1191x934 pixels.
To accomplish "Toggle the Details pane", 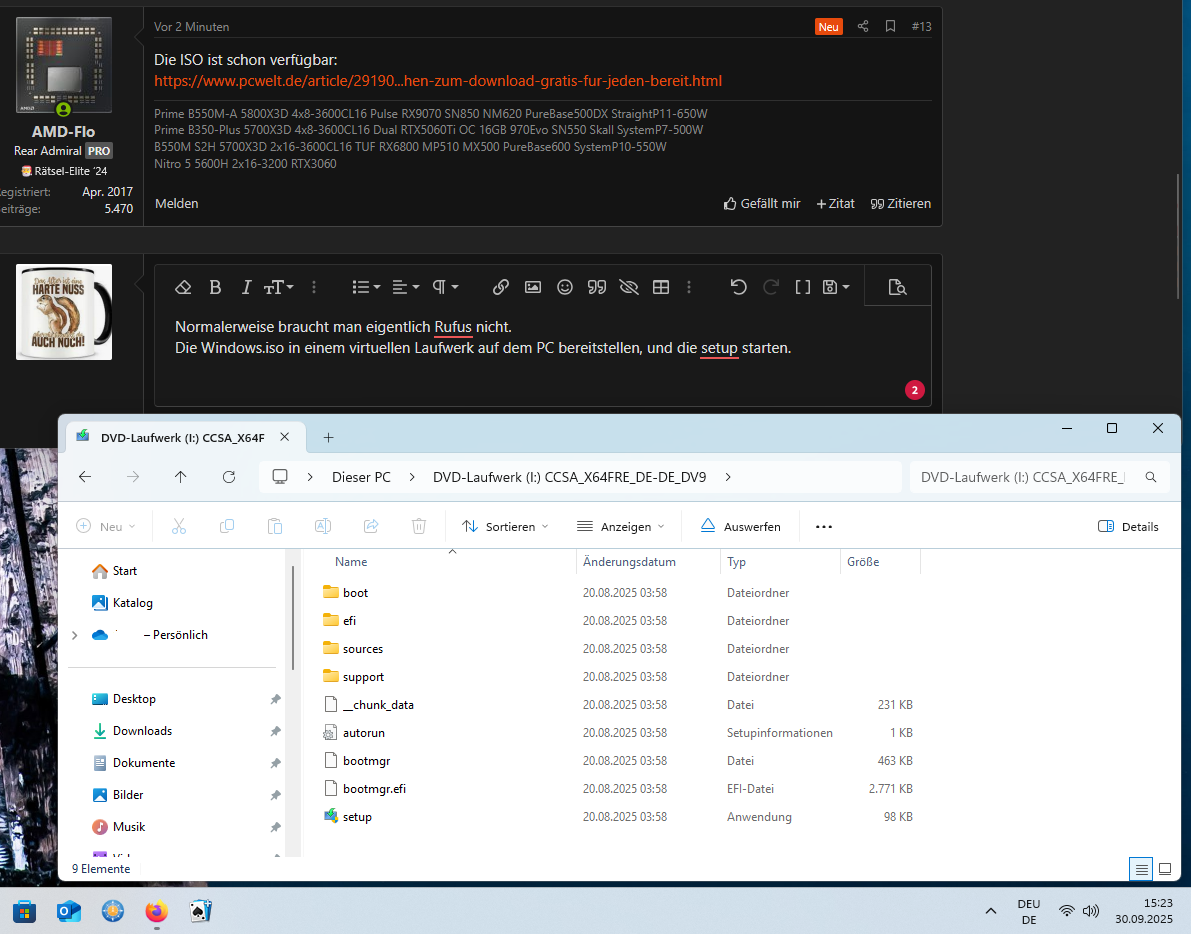I will 1128,526.
